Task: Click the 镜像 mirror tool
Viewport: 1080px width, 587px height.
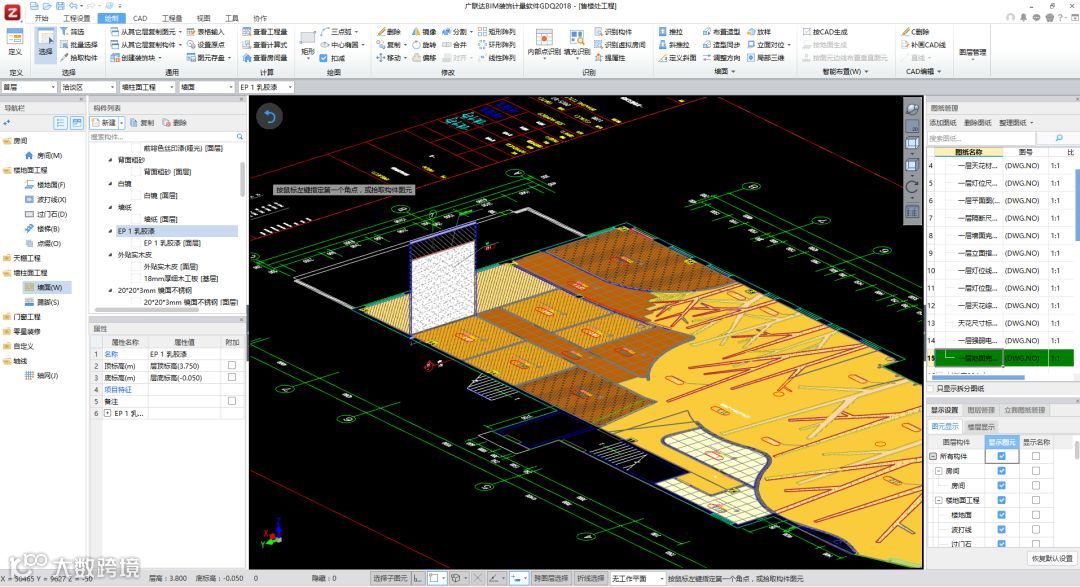Action: coord(424,32)
